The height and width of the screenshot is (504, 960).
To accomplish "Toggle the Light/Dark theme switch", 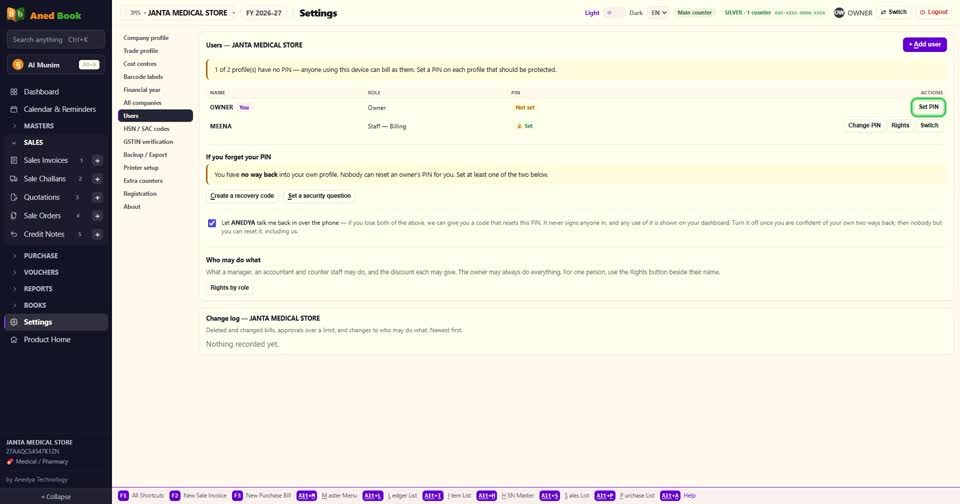I will (614, 12).
